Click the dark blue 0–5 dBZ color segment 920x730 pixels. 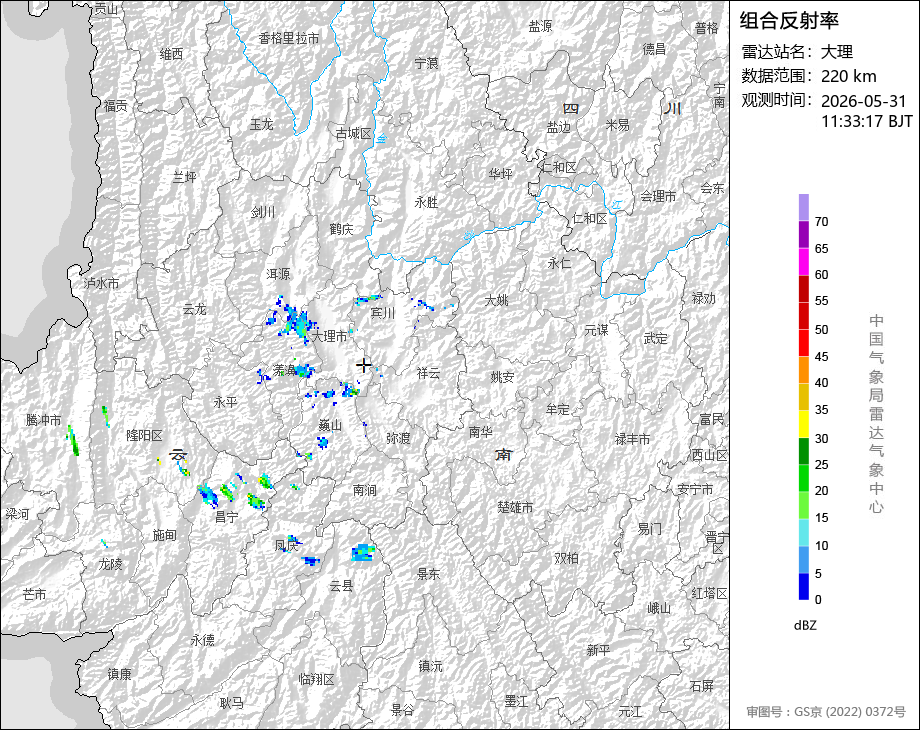pyautogui.click(x=803, y=586)
